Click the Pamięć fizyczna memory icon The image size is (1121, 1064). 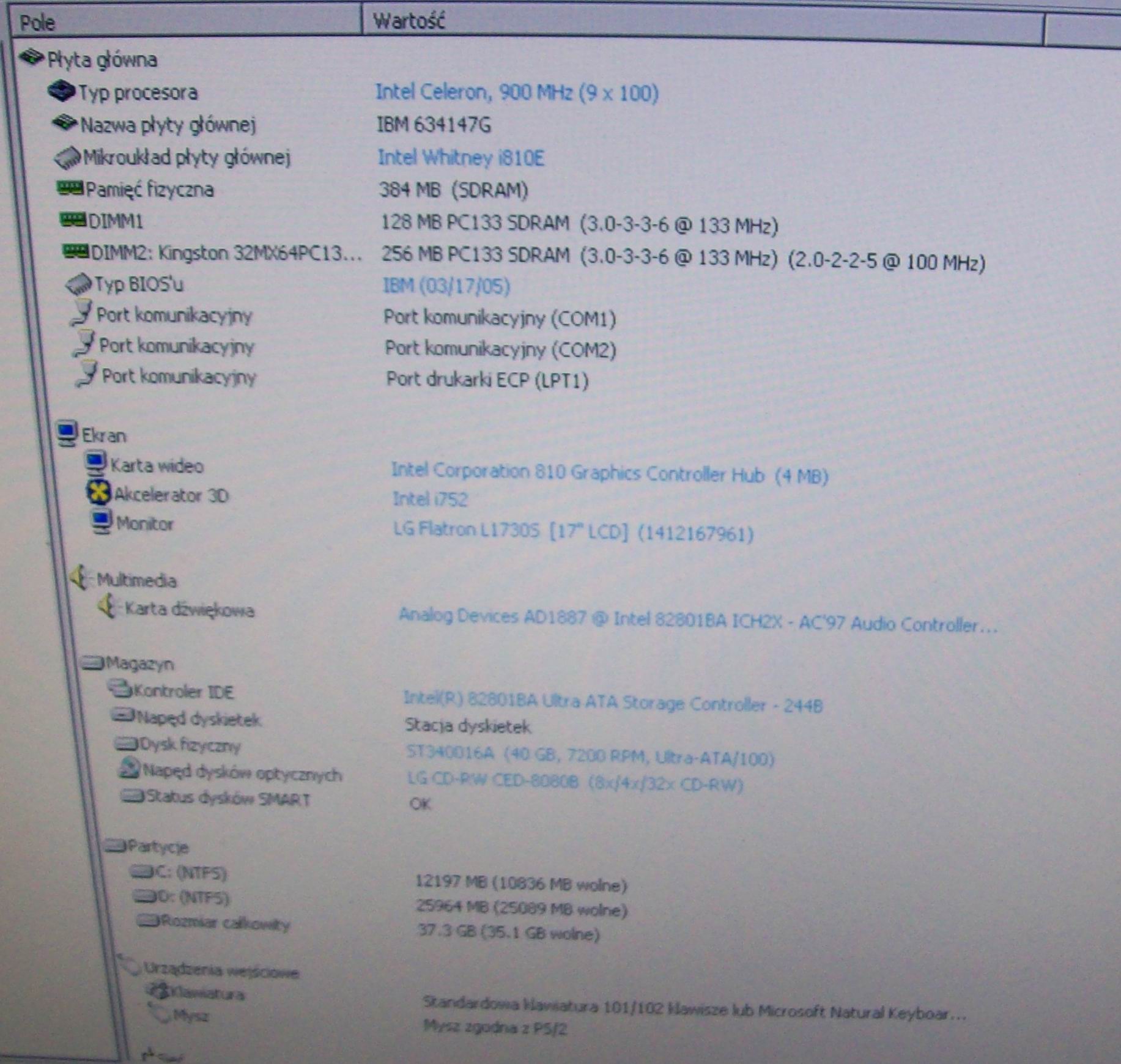click(x=70, y=188)
